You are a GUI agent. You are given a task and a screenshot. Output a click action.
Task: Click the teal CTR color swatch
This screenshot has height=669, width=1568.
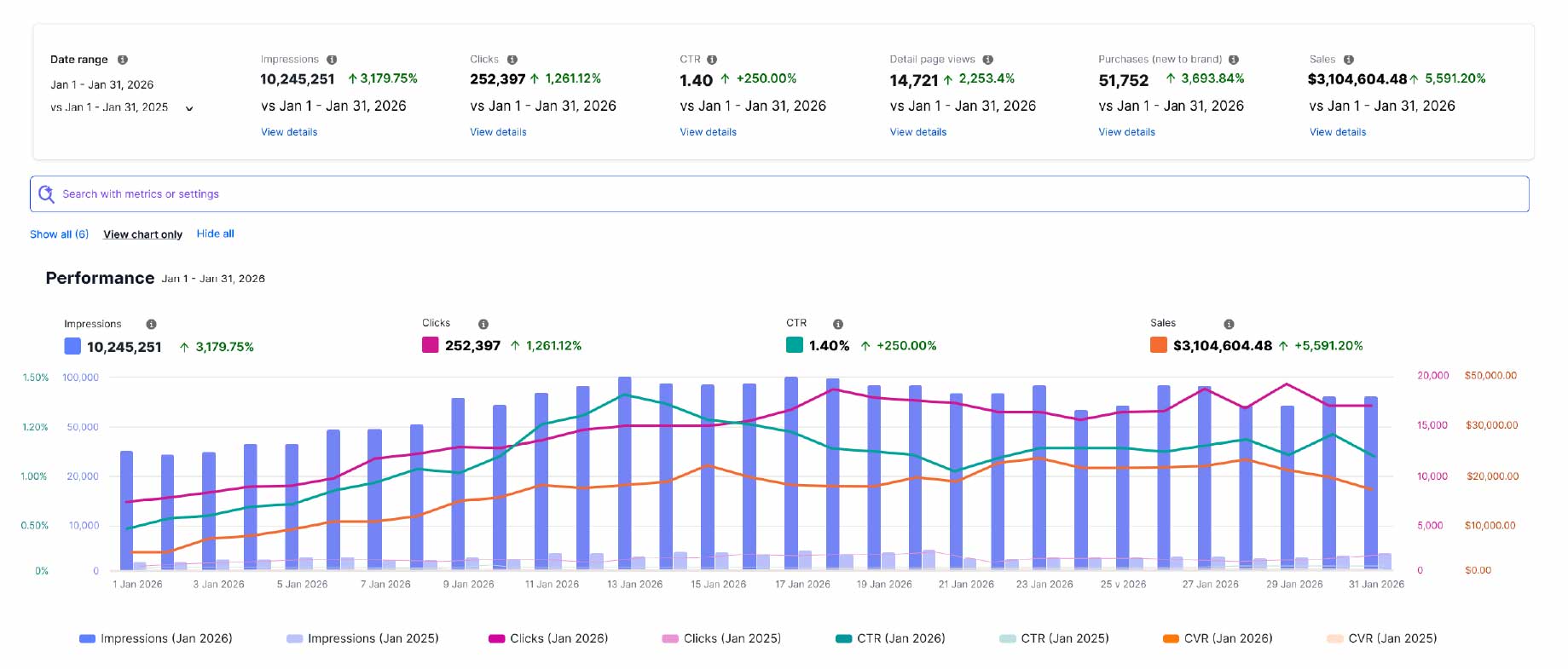point(795,344)
